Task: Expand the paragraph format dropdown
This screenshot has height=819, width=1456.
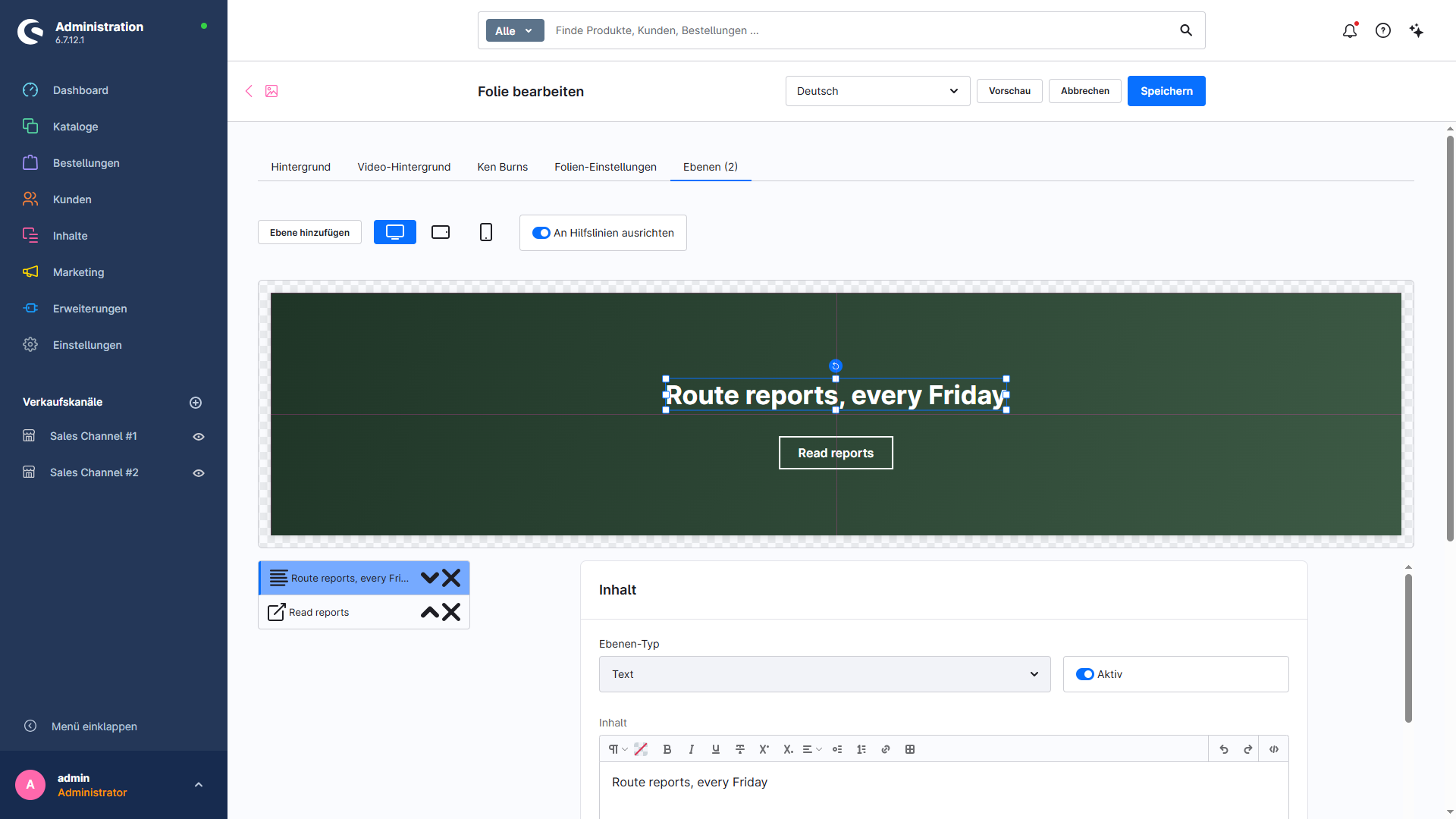Action: pos(618,749)
